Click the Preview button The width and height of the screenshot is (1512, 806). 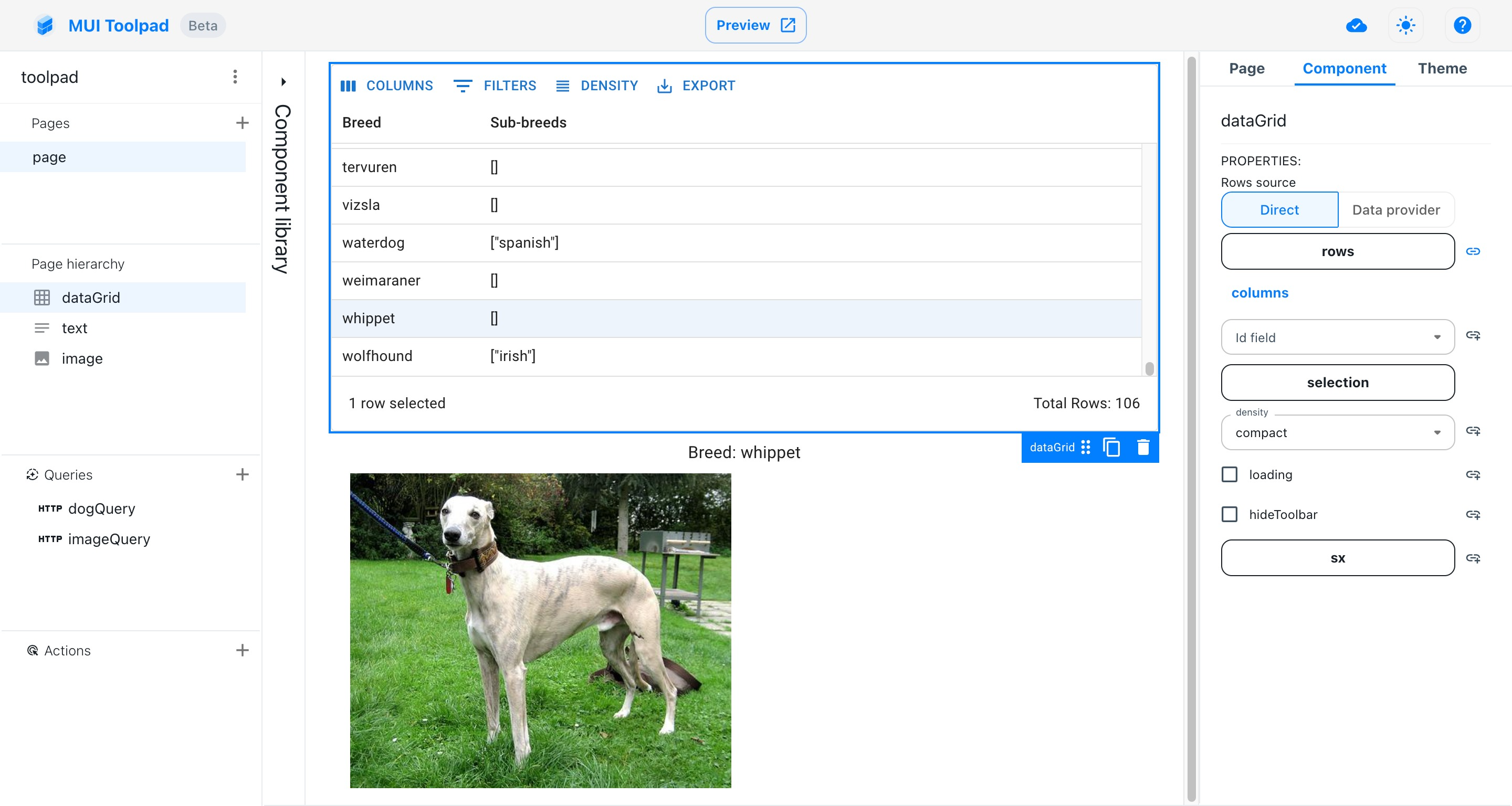(755, 25)
